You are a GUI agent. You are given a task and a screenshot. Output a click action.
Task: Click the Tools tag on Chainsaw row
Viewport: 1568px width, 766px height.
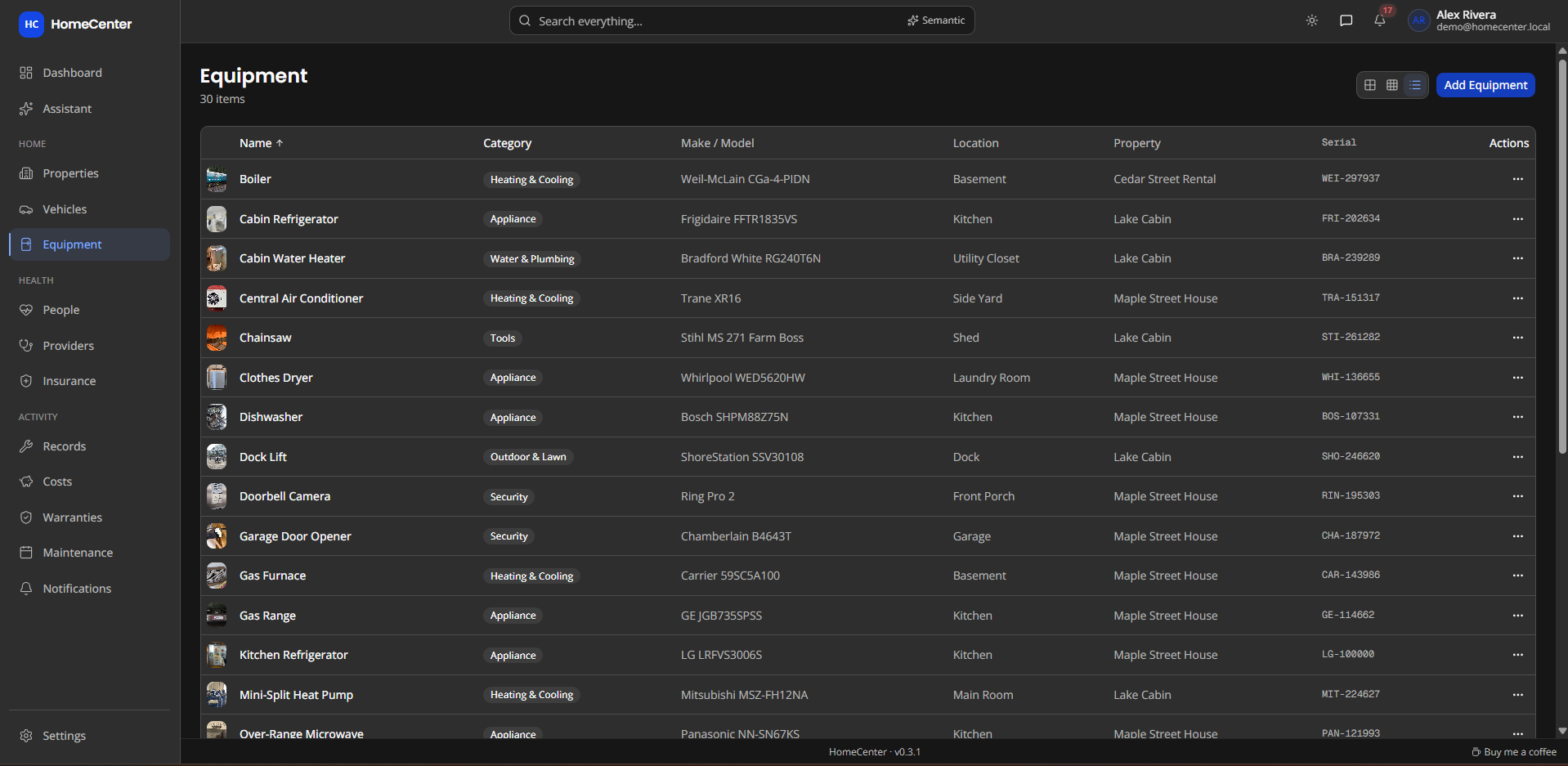503,338
